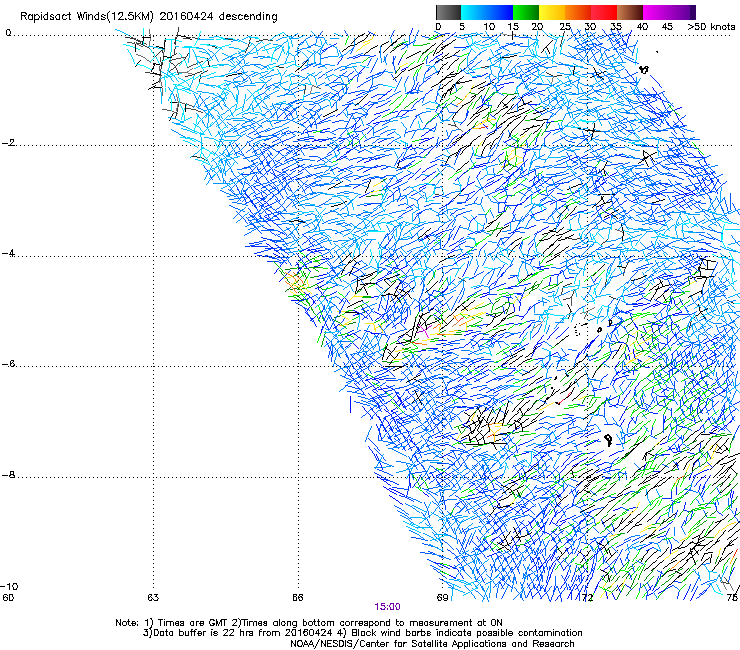Click legend scale value '25'
This screenshot has width=740, height=650.
pos(564,27)
